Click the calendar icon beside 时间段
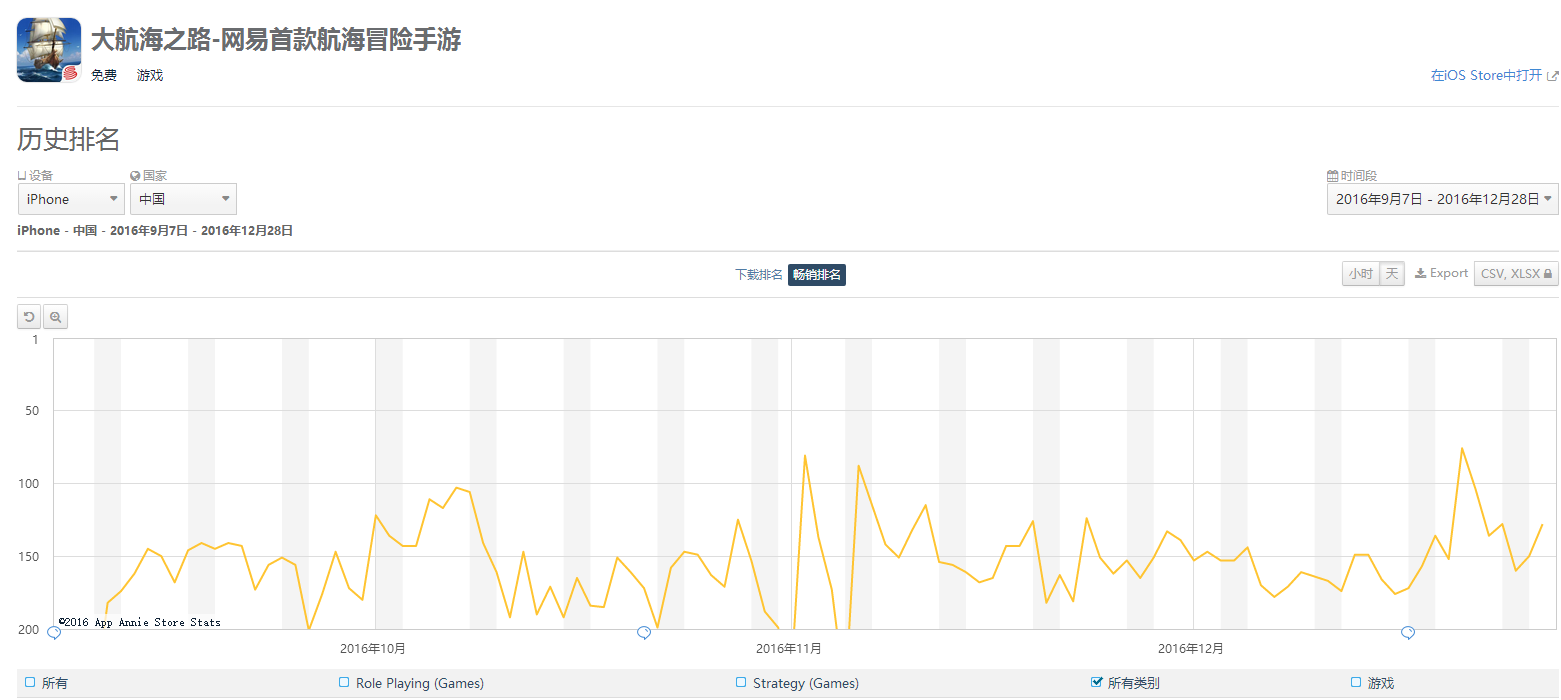The image size is (1561, 700). tap(1332, 176)
